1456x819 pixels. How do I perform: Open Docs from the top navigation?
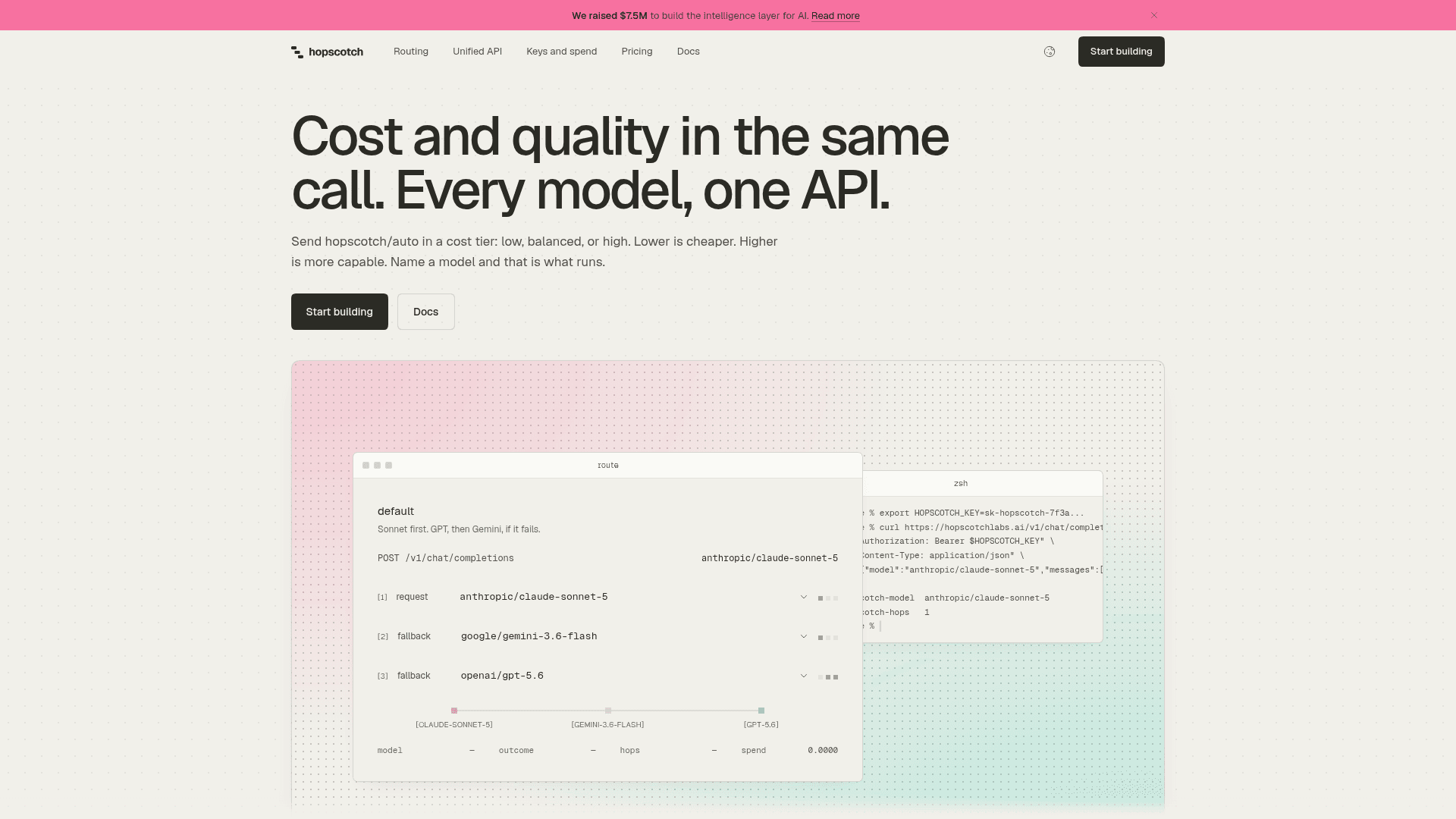(689, 52)
